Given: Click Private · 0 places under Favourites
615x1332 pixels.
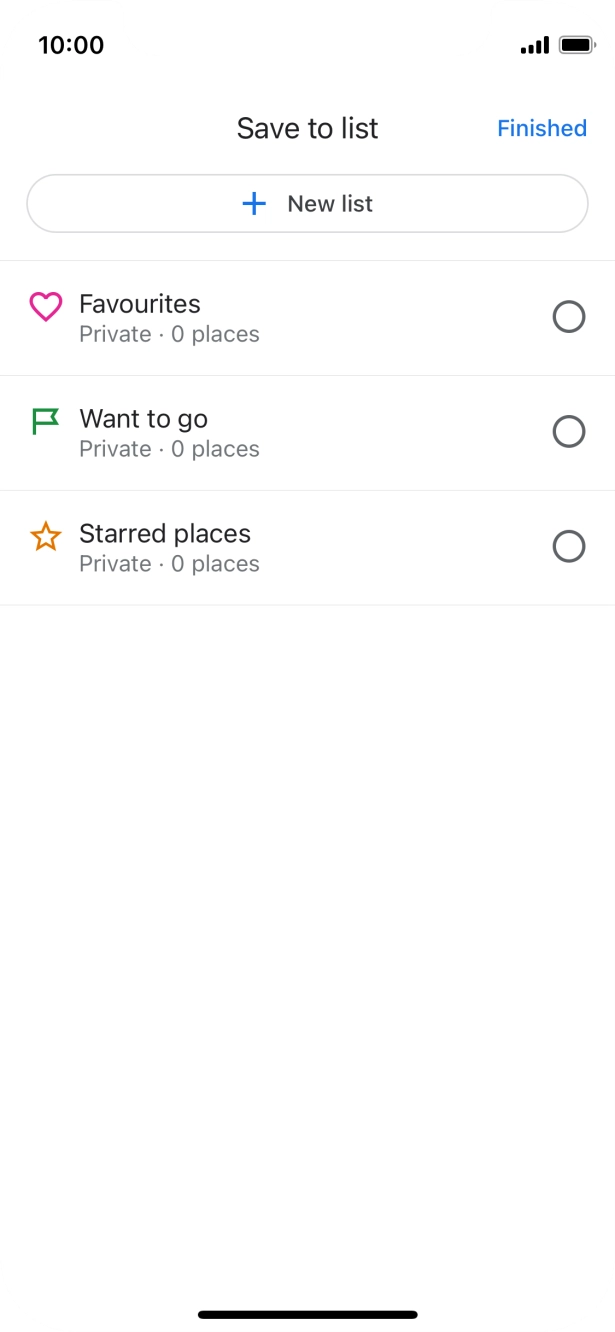Looking at the screenshot, I should click(x=169, y=334).
